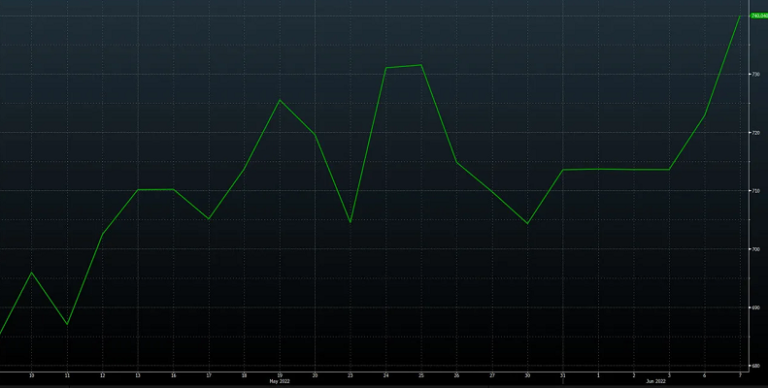Click the line peak on May 25
The width and height of the screenshot is (768, 388).
[x=421, y=65]
